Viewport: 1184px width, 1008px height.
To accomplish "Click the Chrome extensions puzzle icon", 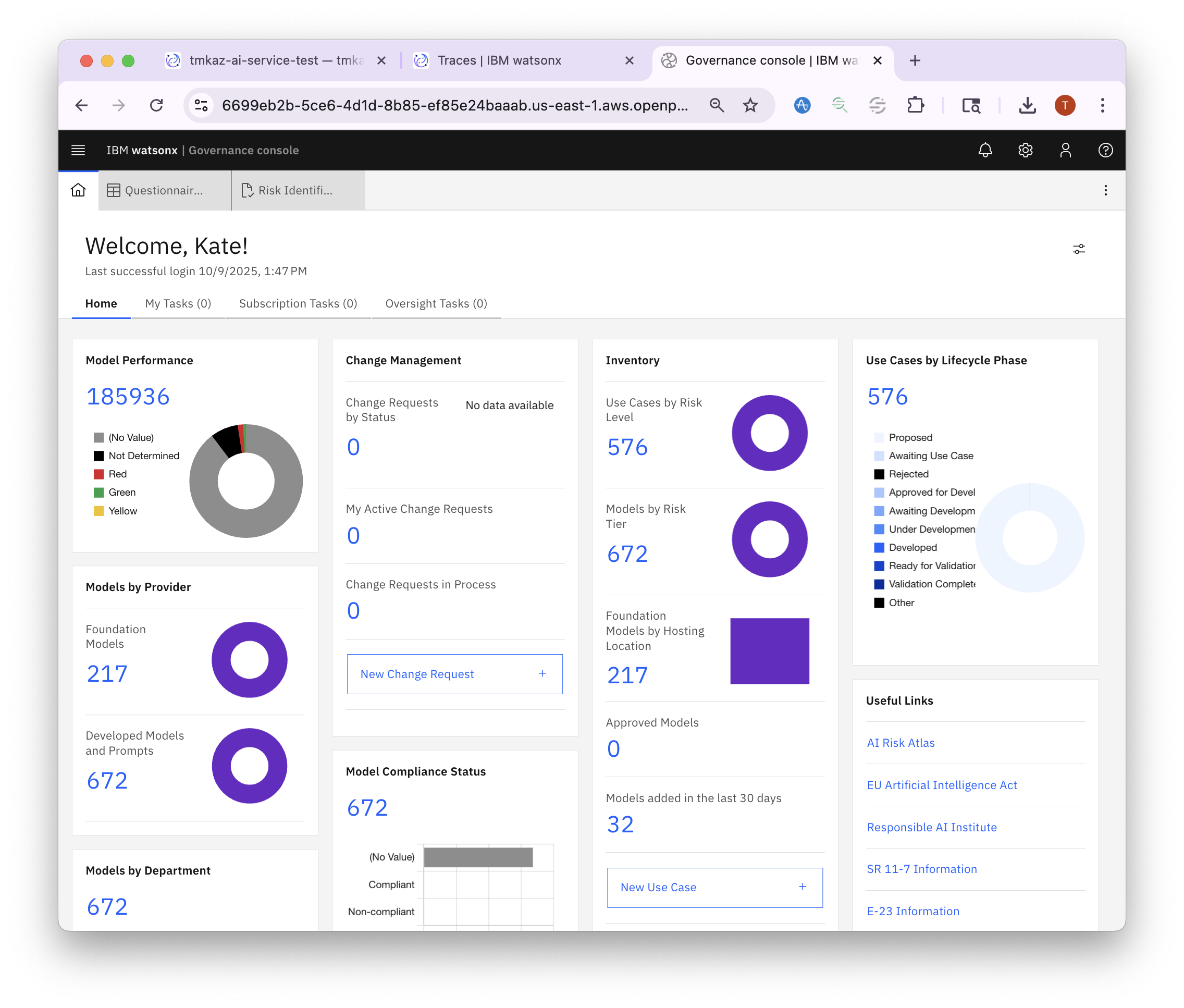I will tap(915, 105).
